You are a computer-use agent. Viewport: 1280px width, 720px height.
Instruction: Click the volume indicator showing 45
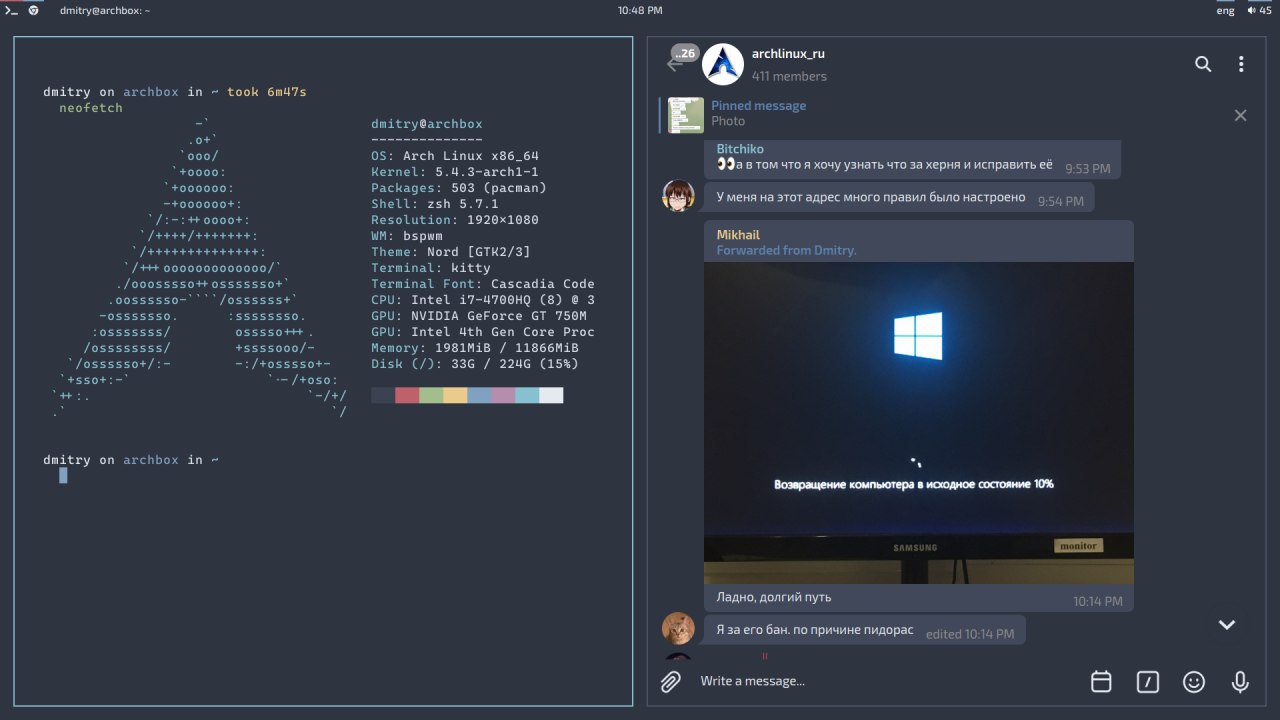(1259, 10)
